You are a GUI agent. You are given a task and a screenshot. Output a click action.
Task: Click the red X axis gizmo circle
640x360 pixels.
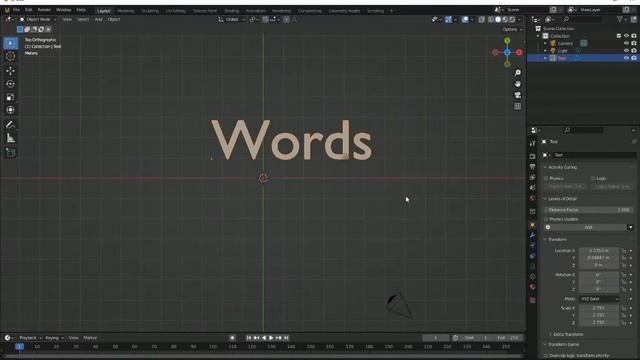519,52
